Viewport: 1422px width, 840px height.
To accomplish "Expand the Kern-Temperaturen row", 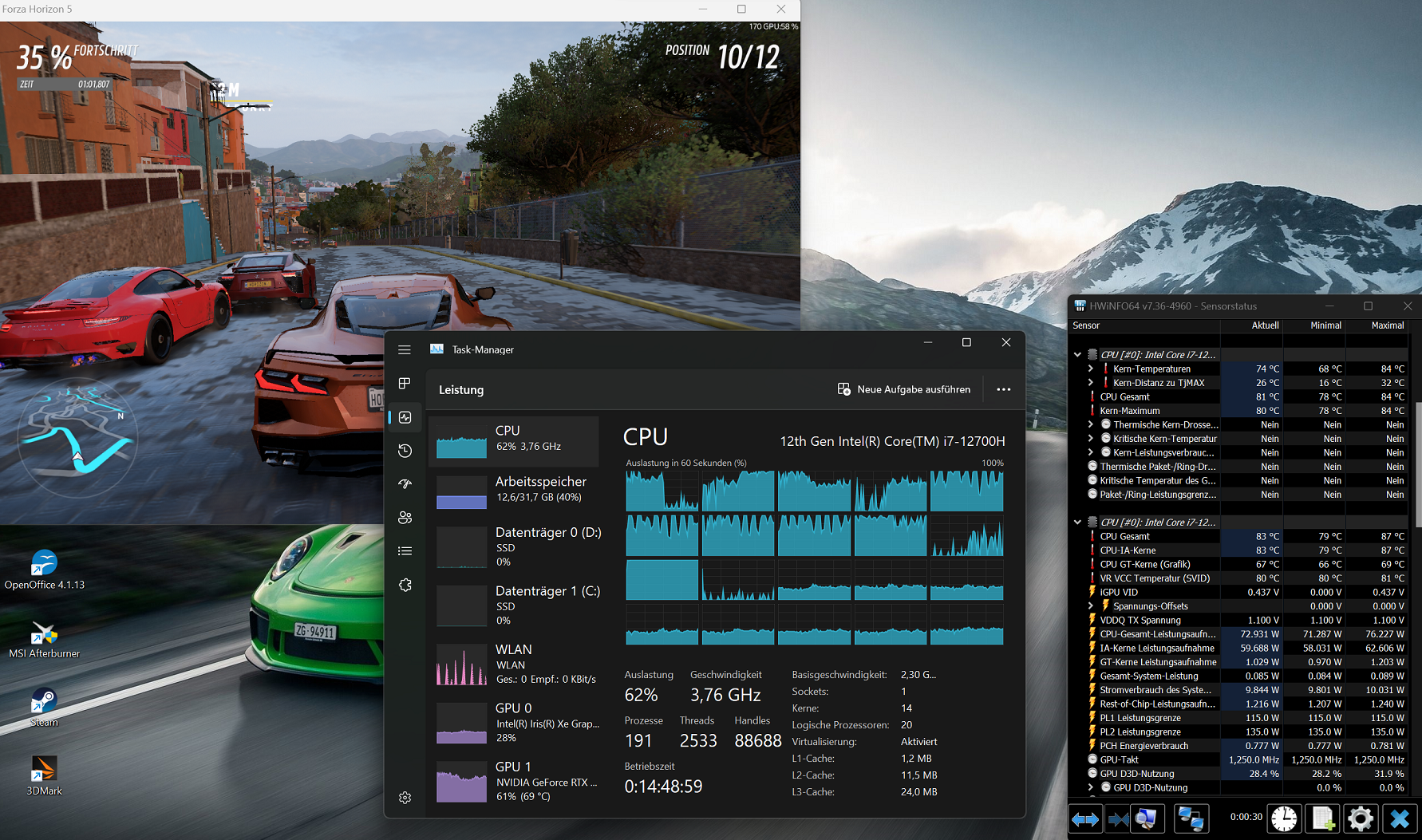I will point(1091,369).
